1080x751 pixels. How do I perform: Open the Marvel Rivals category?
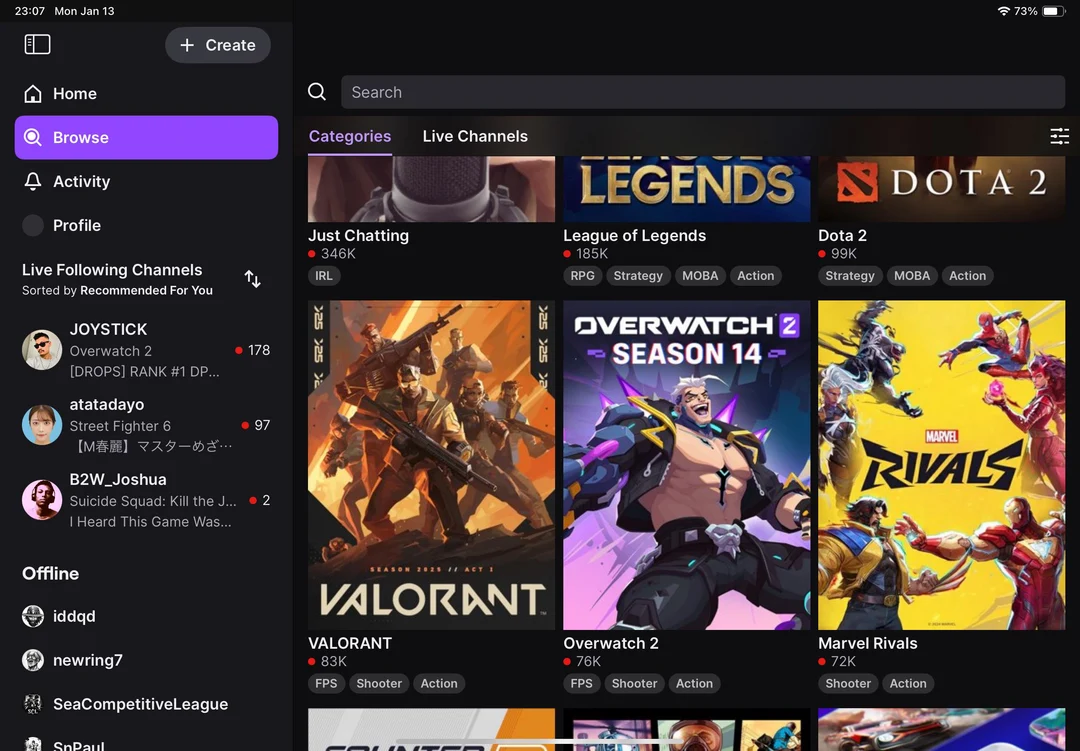pos(941,463)
